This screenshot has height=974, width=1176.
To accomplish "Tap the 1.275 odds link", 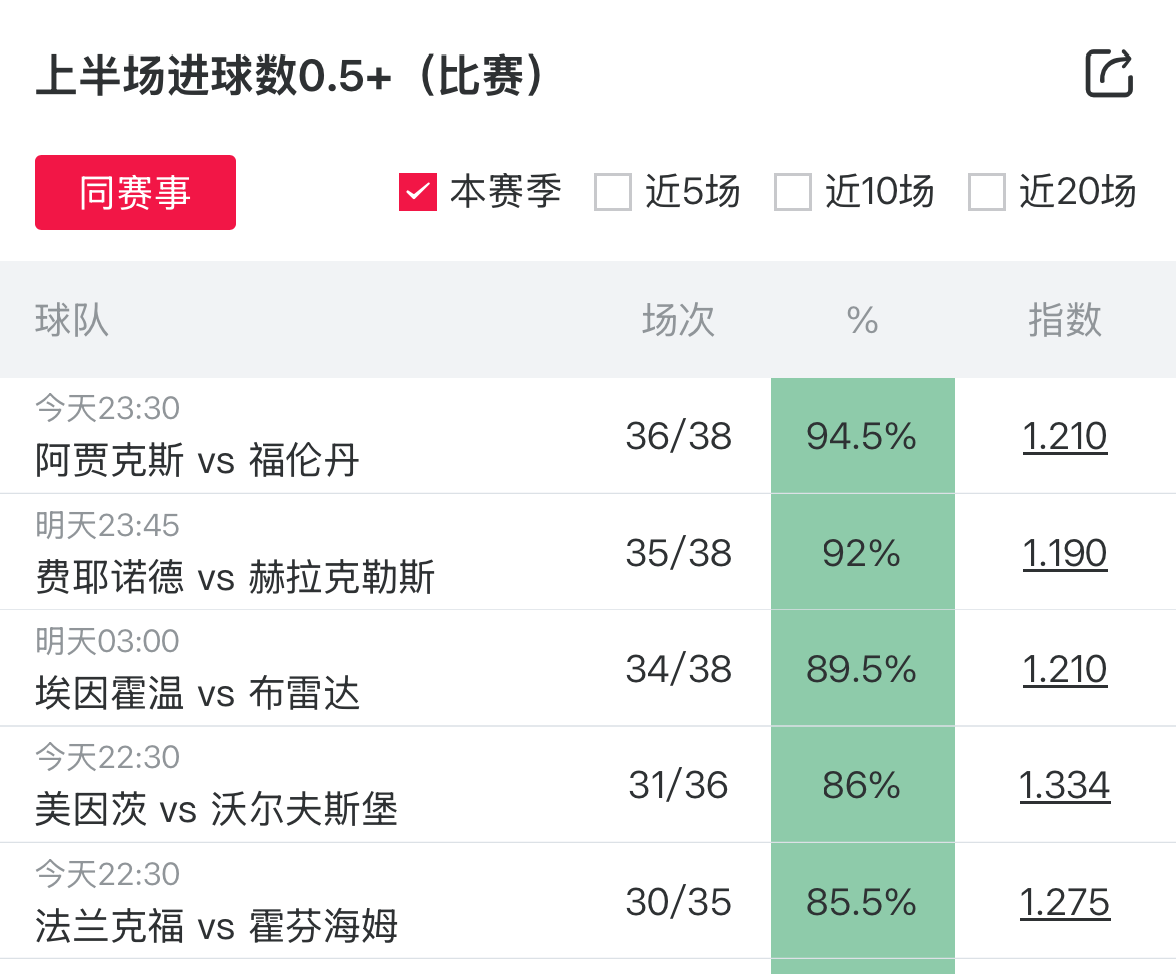I will coord(1064,902).
